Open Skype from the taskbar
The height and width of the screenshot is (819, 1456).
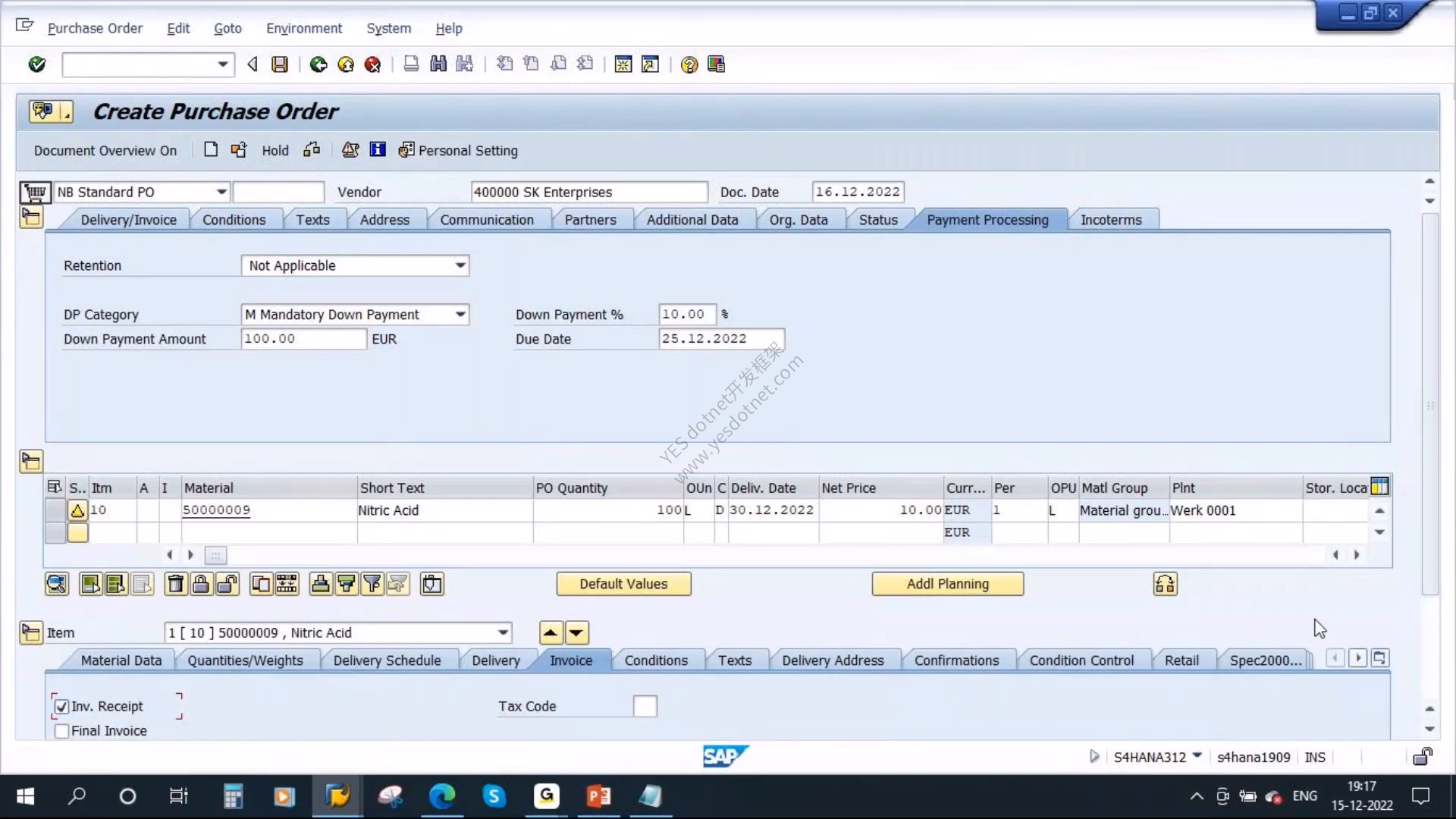494,796
